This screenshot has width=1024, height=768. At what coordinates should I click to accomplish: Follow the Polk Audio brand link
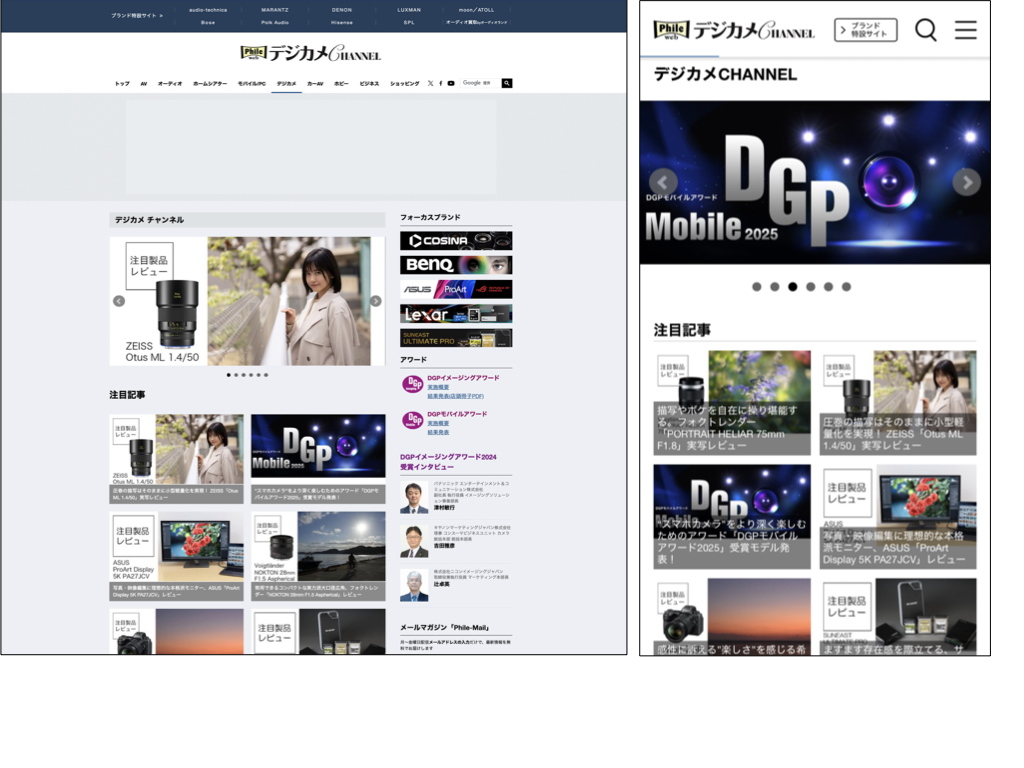[275, 22]
